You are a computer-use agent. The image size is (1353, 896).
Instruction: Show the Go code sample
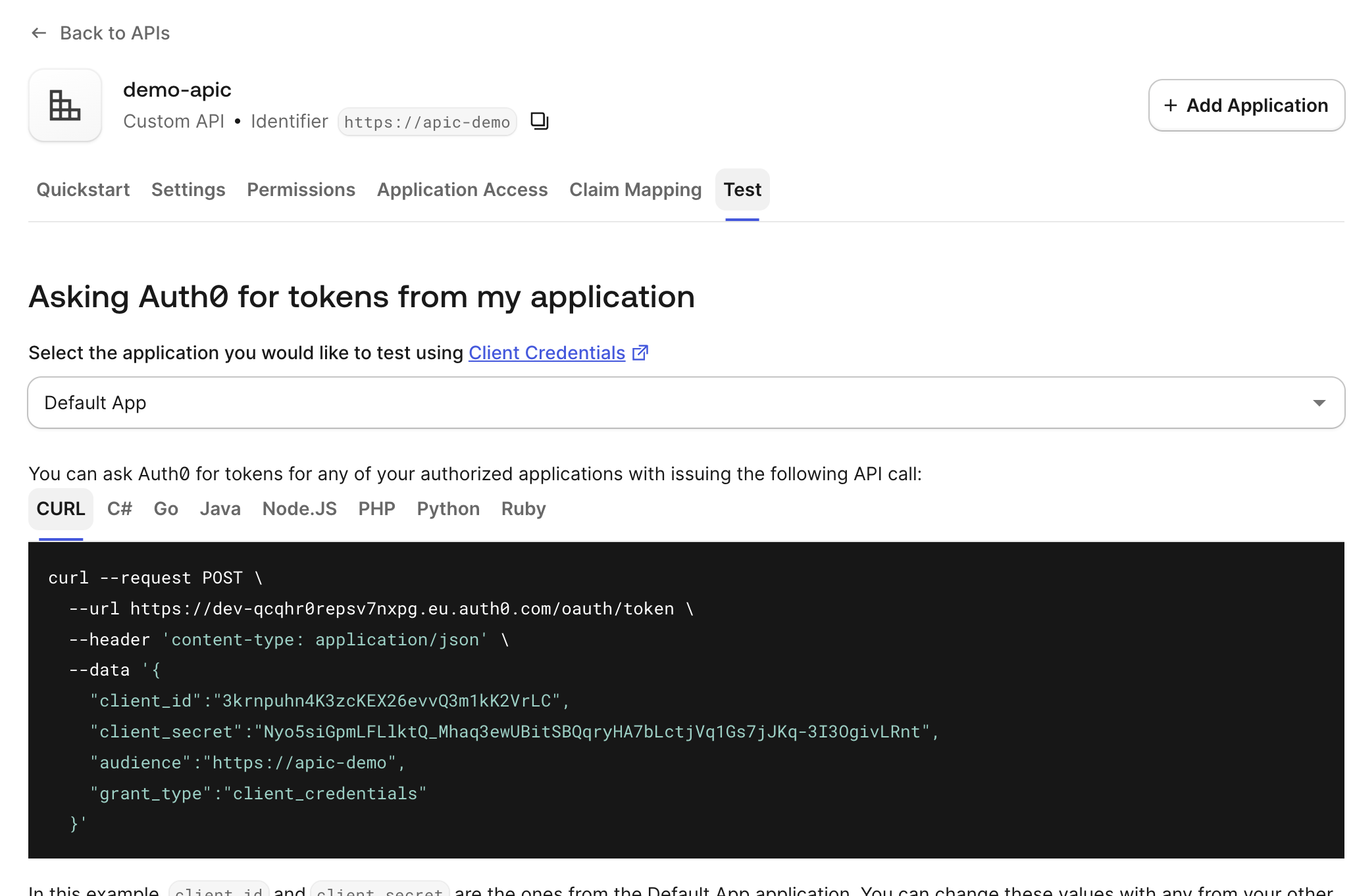(x=166, y=509)
